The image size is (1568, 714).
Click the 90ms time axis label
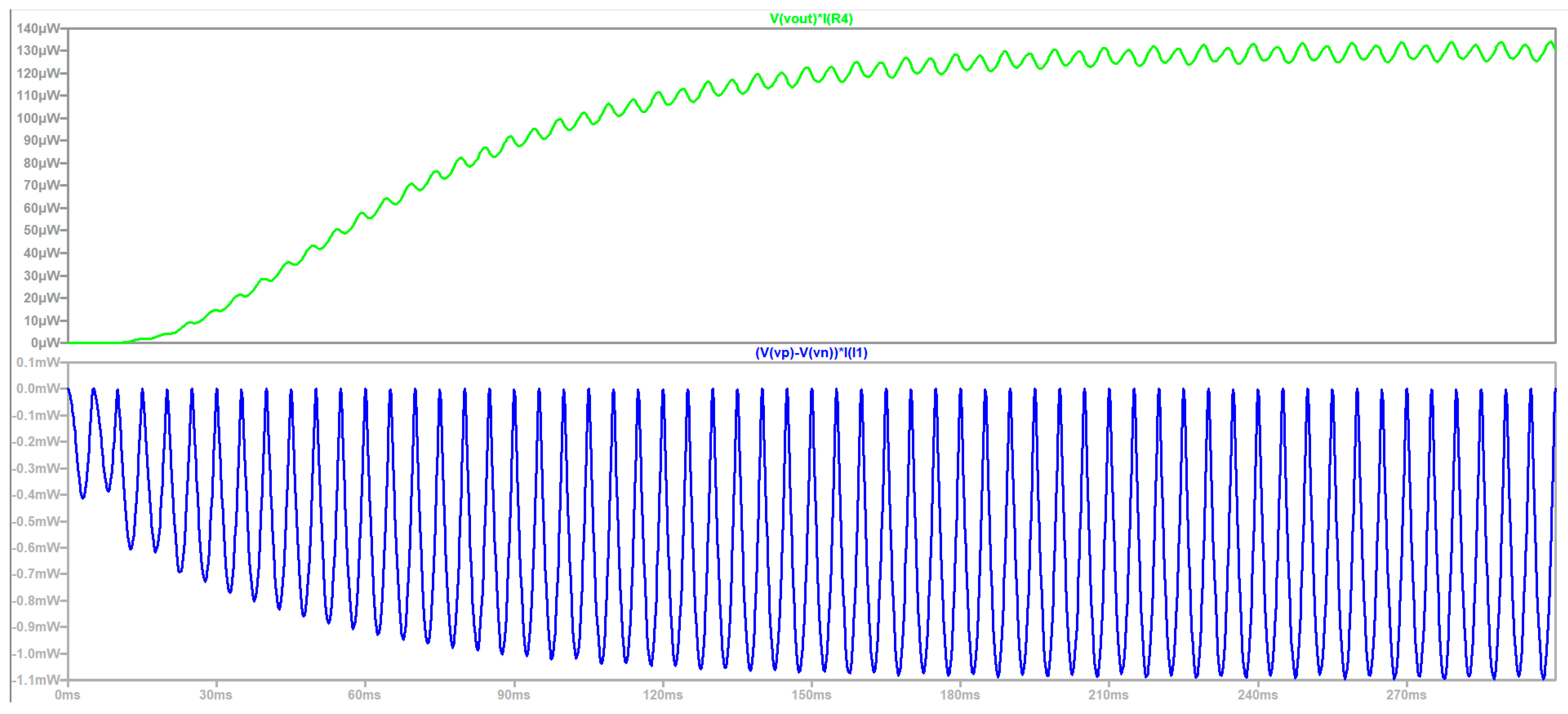click(x=513, y=695)
